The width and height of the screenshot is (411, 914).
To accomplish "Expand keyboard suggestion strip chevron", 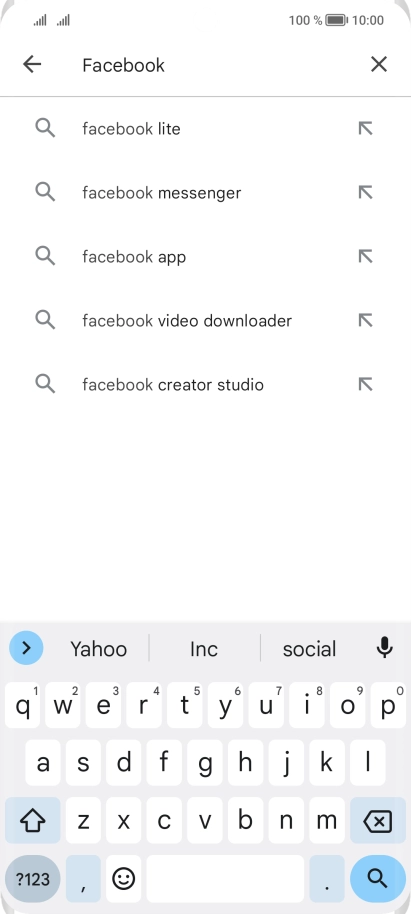I will (26, 648).
